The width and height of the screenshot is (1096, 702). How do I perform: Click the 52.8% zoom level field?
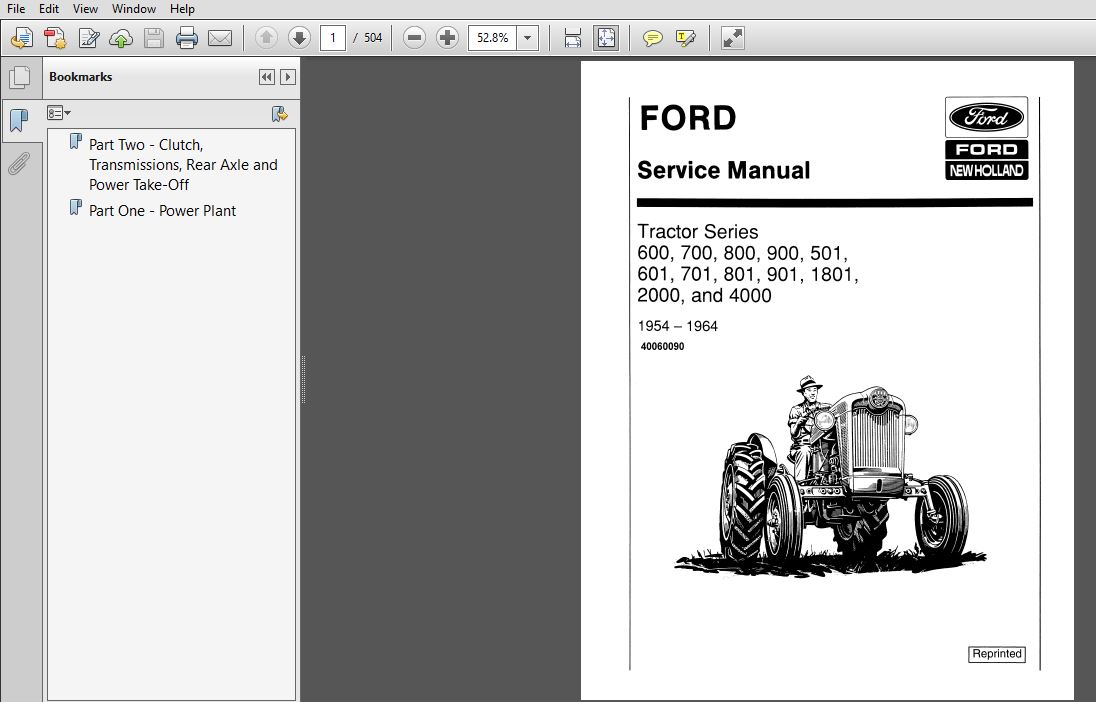(493, 38)
